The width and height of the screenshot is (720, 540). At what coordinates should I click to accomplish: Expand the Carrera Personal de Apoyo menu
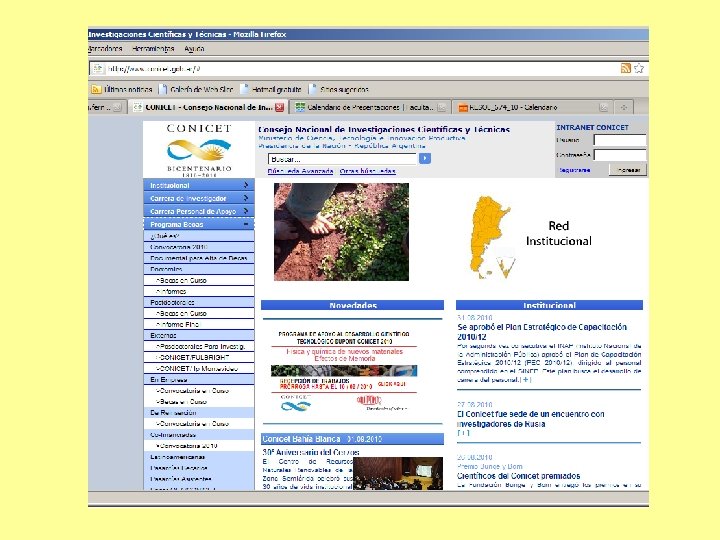click(198, 211)
